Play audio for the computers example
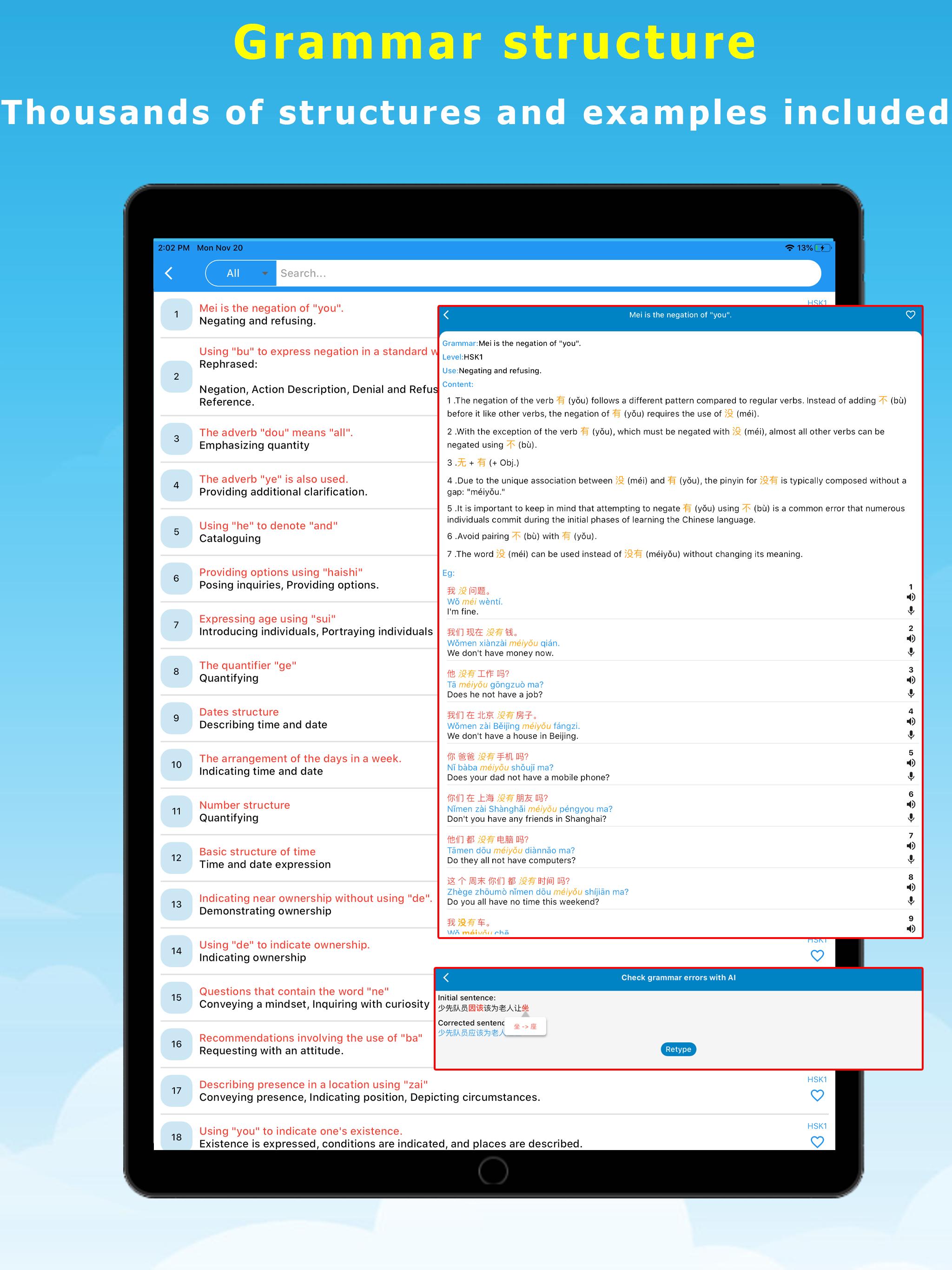 (911, 846)
